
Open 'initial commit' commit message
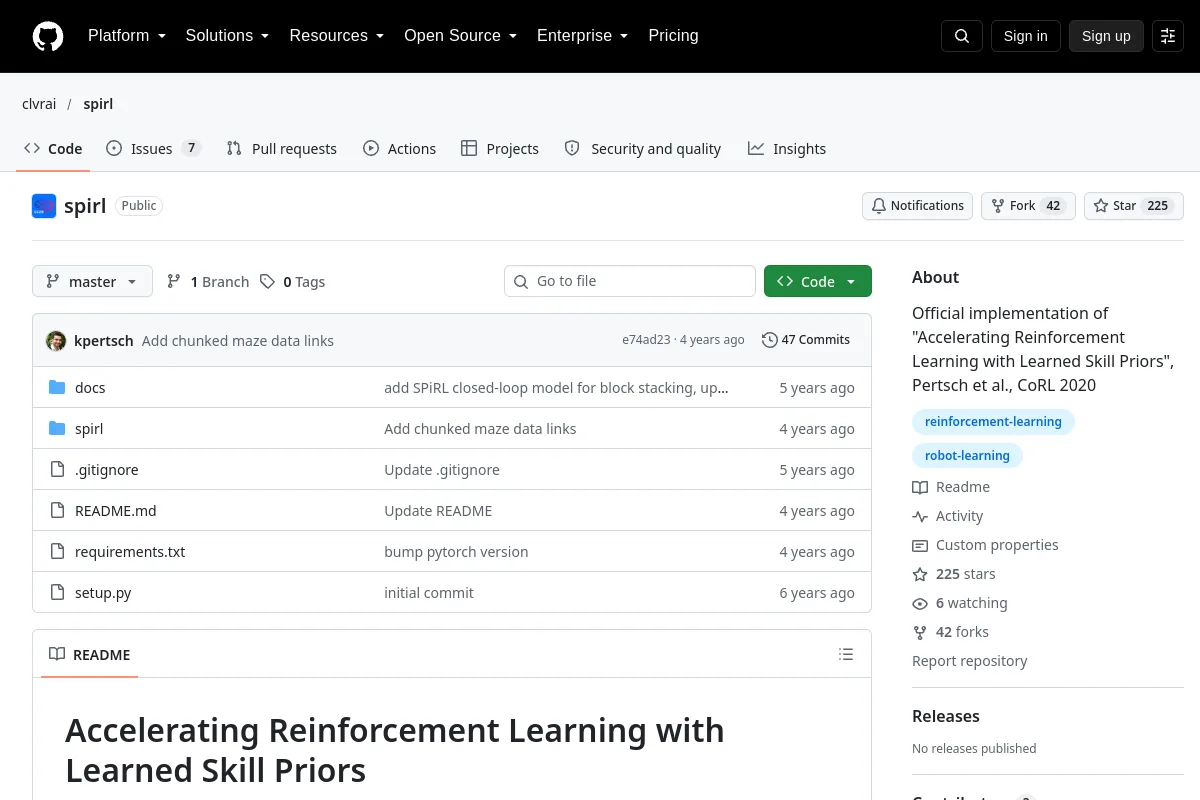tap(429, 593)
